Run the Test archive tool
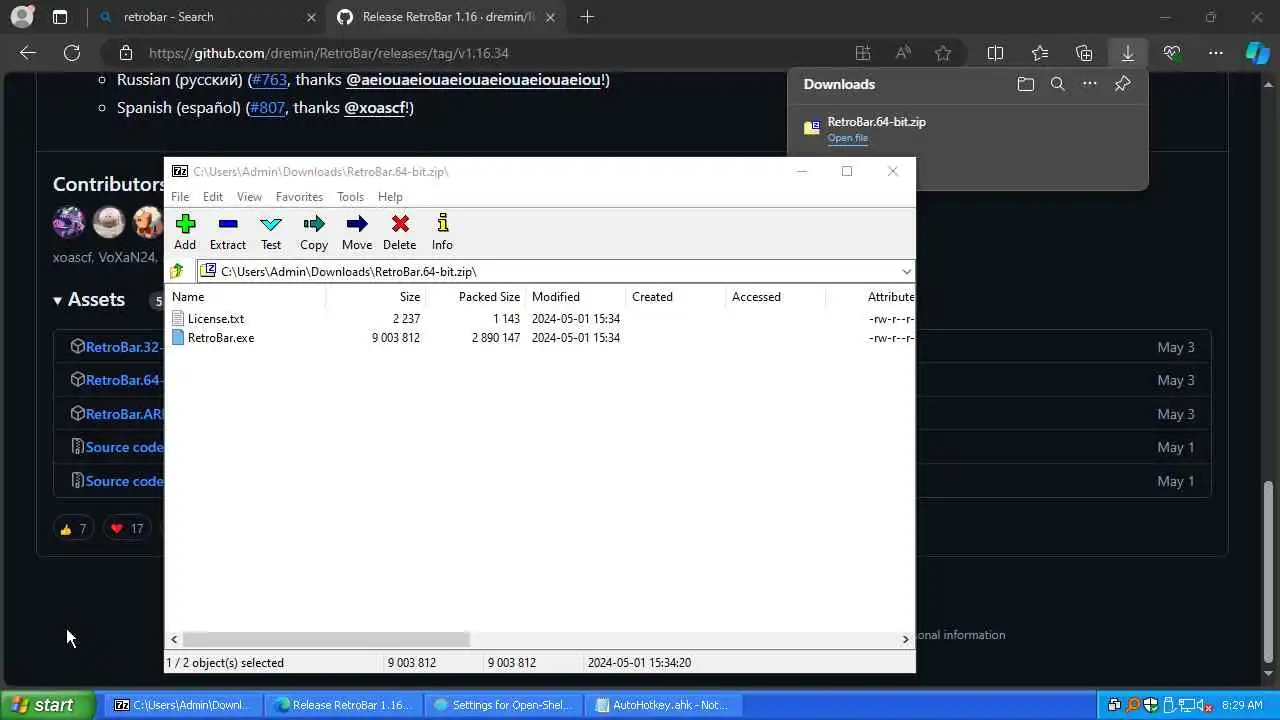The width and height of the screenshot is (1280, 720). point(271,232)
